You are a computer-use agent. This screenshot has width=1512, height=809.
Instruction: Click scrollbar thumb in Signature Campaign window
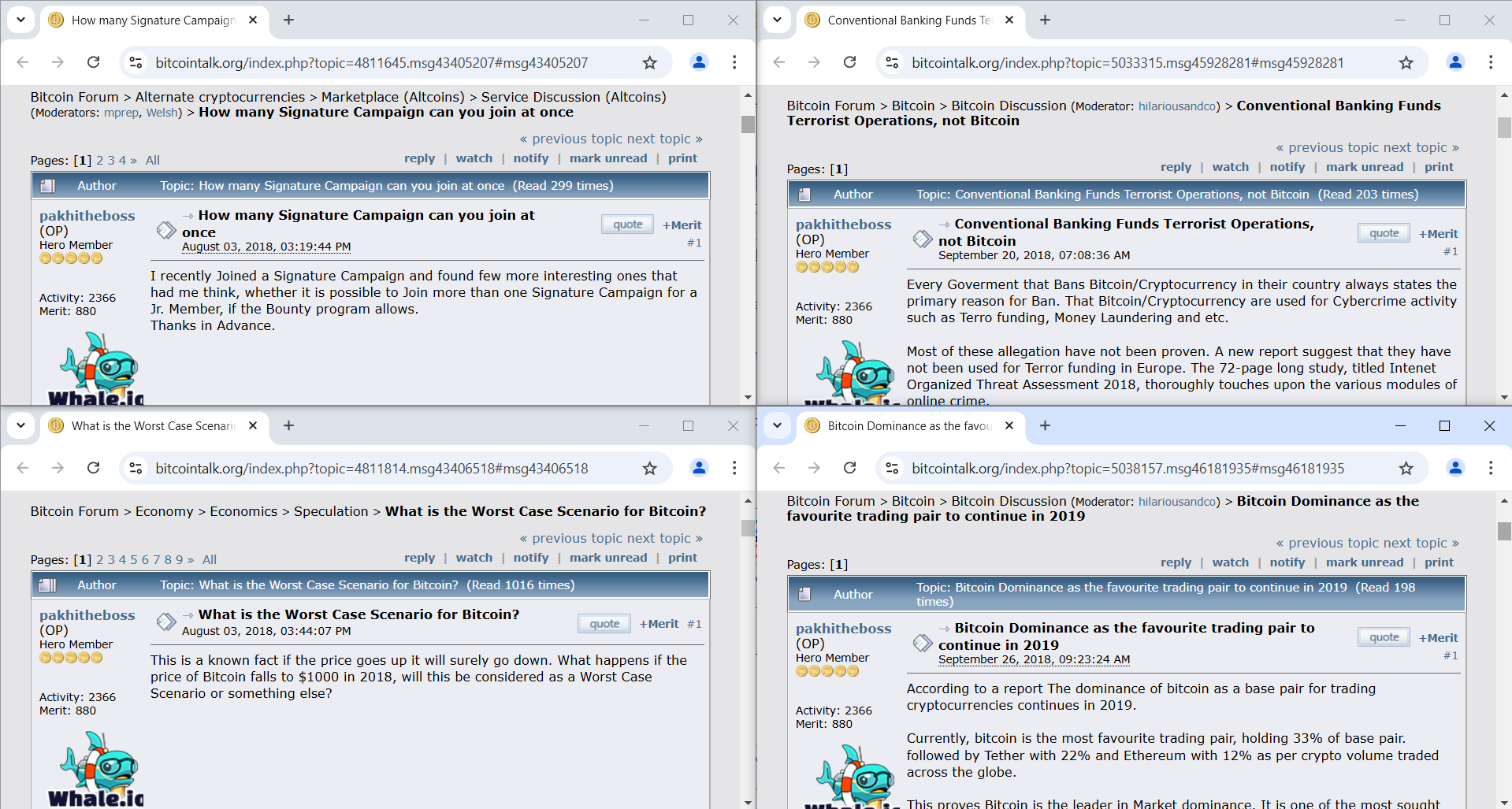748,124
